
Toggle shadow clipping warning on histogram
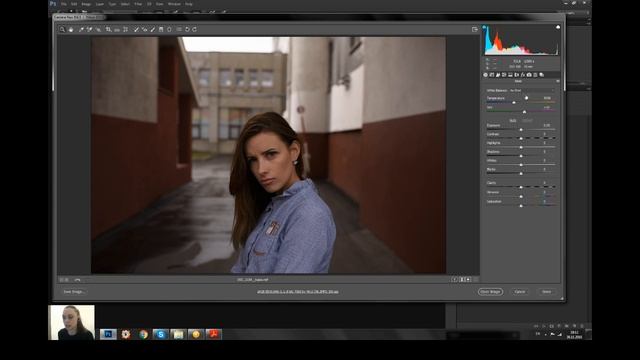pyautogui.click(x=484, y=27)
